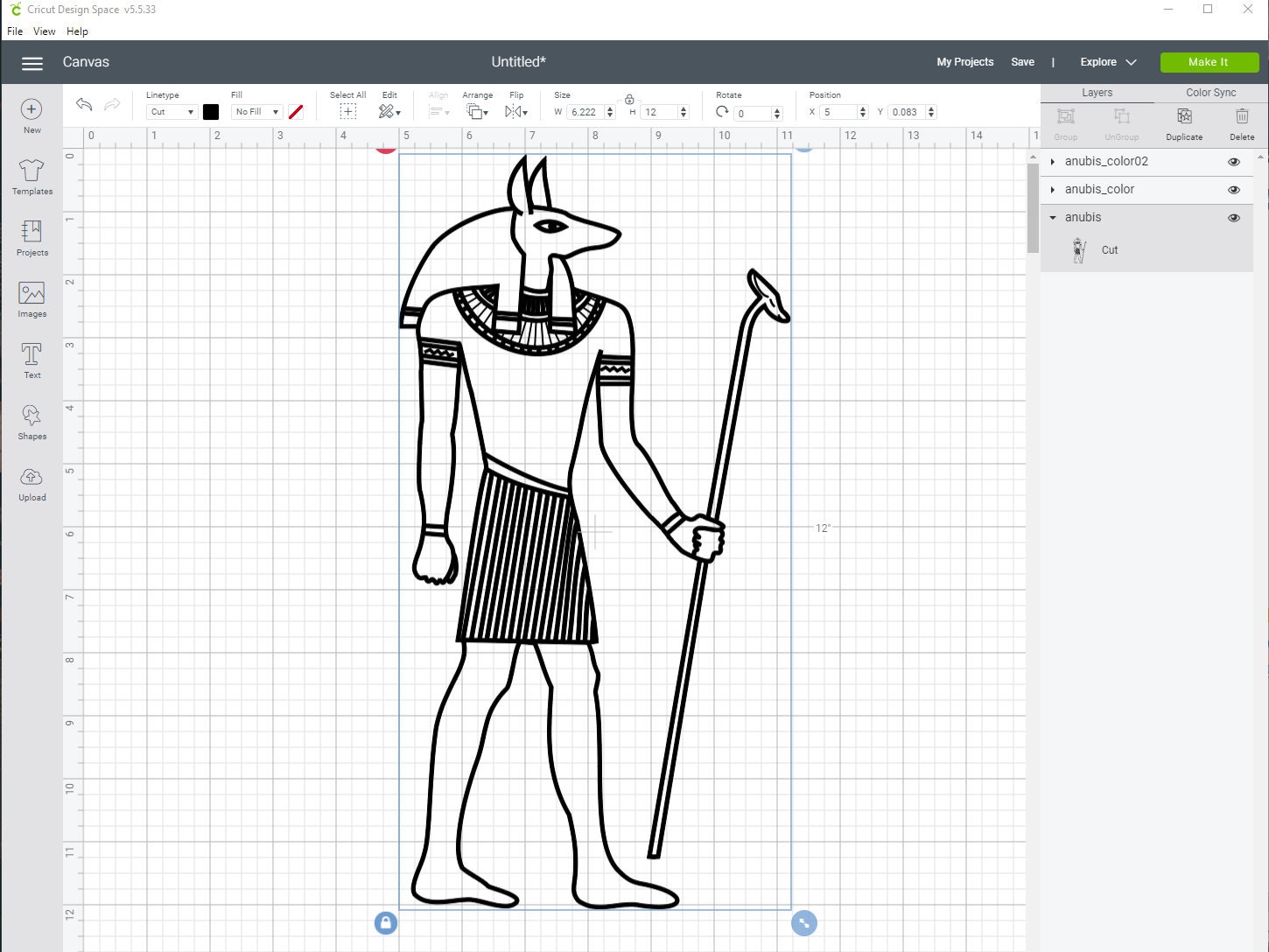Viewport: 1269px width, 952px height.
Task: Open the Shapes tool
Action: [32, 422]
